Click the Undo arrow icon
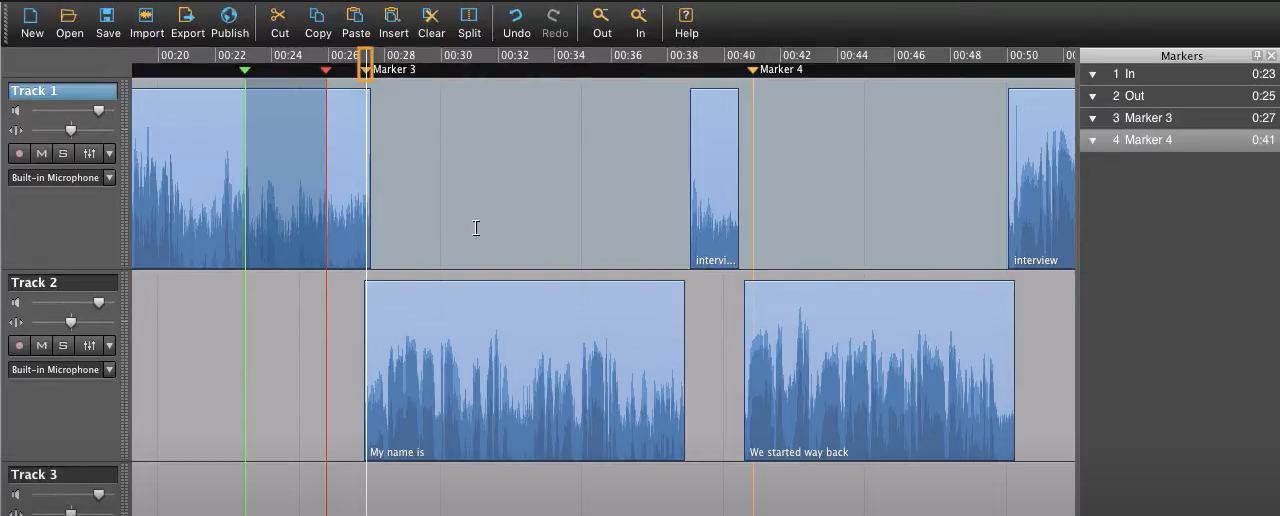Screen dimensions: 1280x516 click(516, 16)
